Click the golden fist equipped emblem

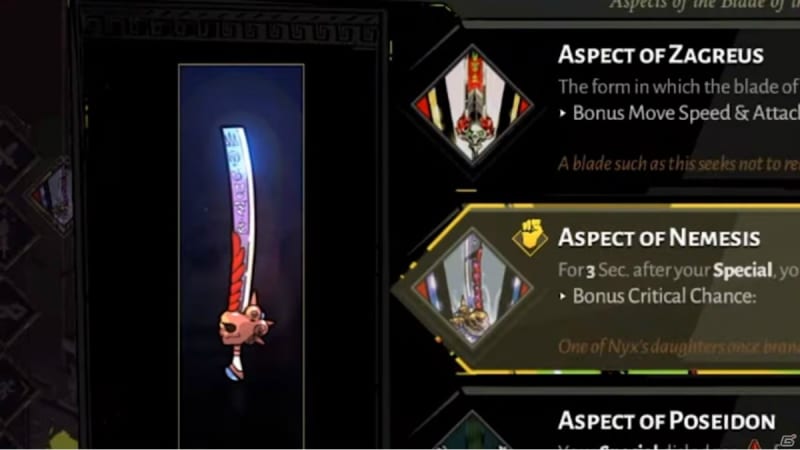[530, 237]
